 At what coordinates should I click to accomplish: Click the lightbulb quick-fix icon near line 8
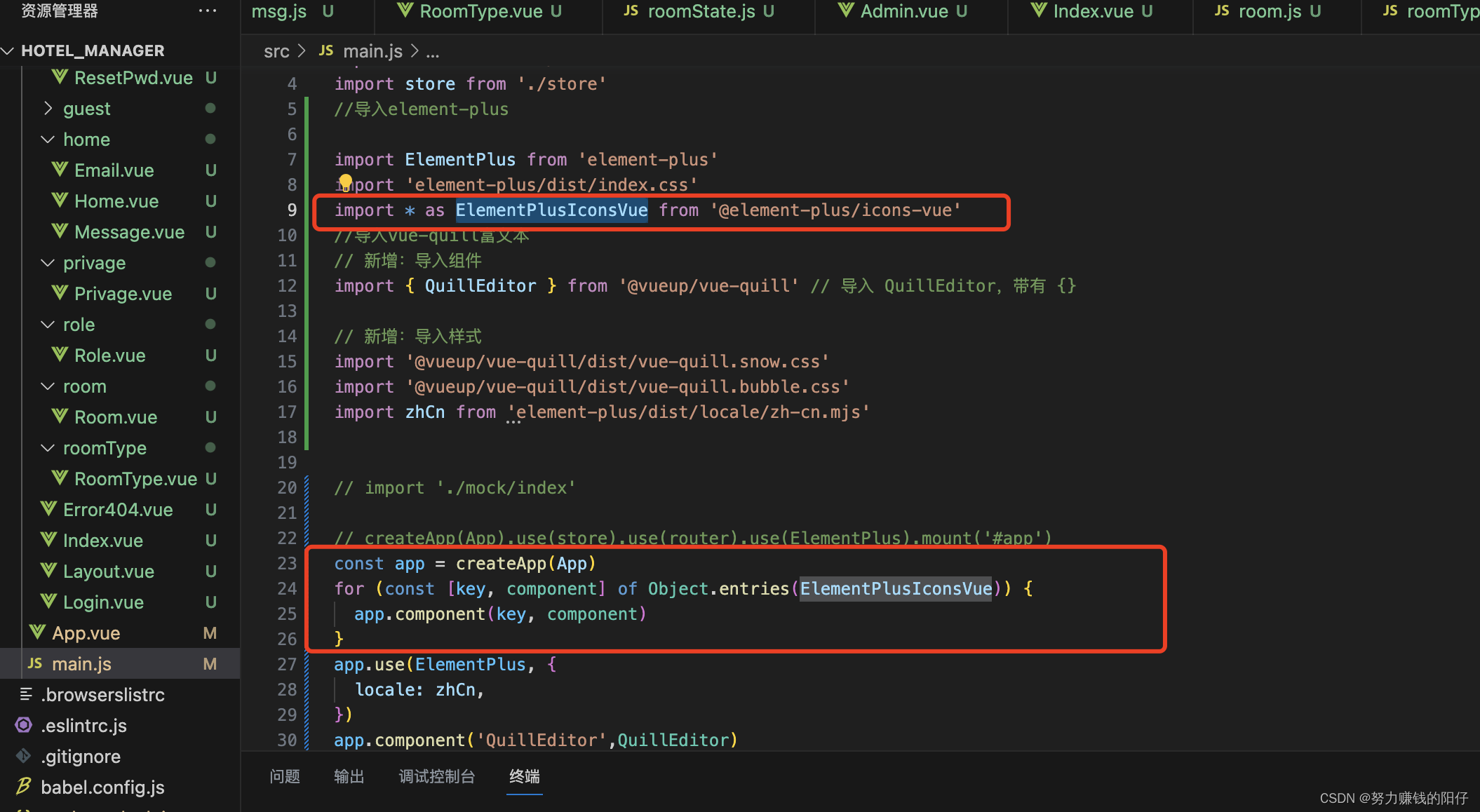(345, 182)
